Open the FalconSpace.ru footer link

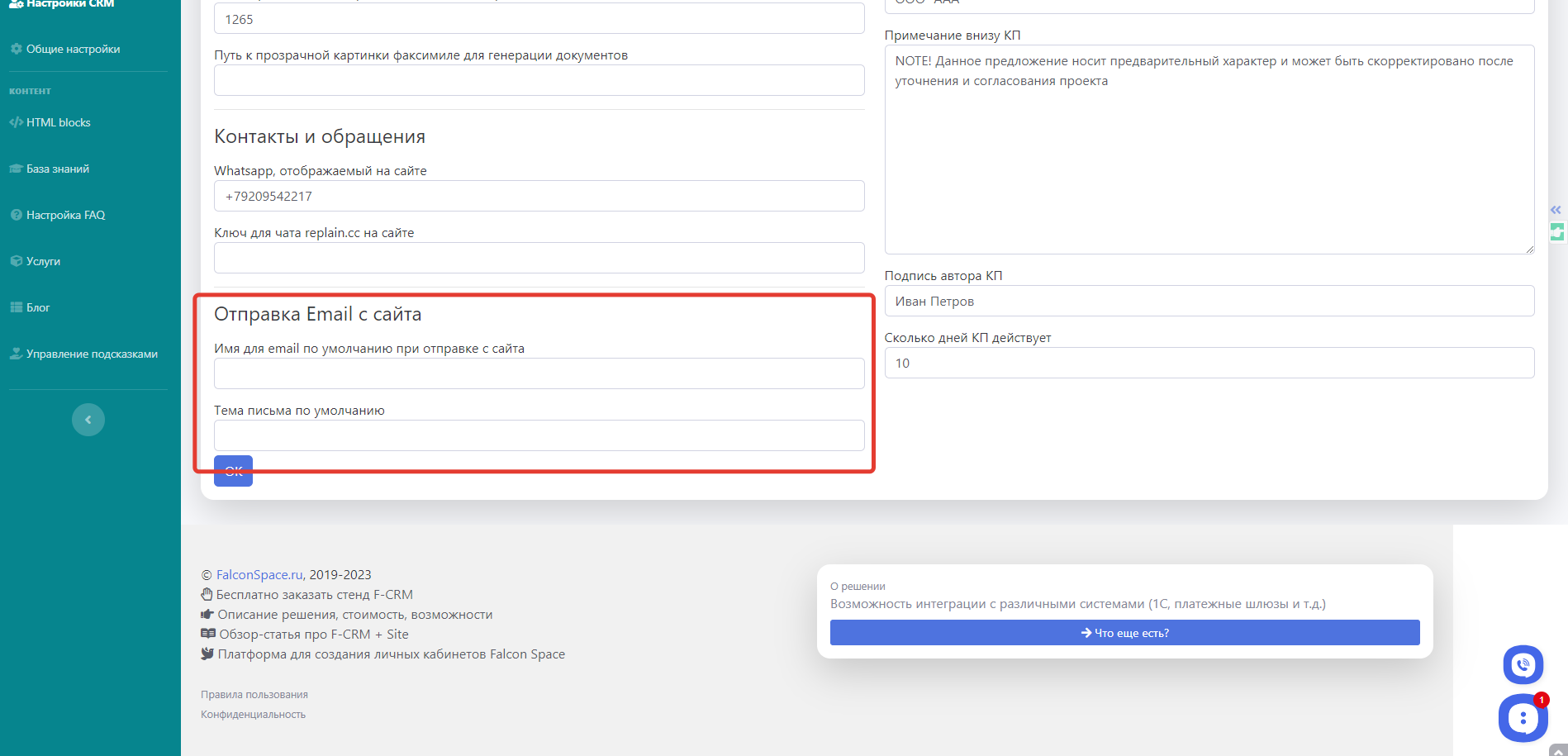(x=259, y=575)
